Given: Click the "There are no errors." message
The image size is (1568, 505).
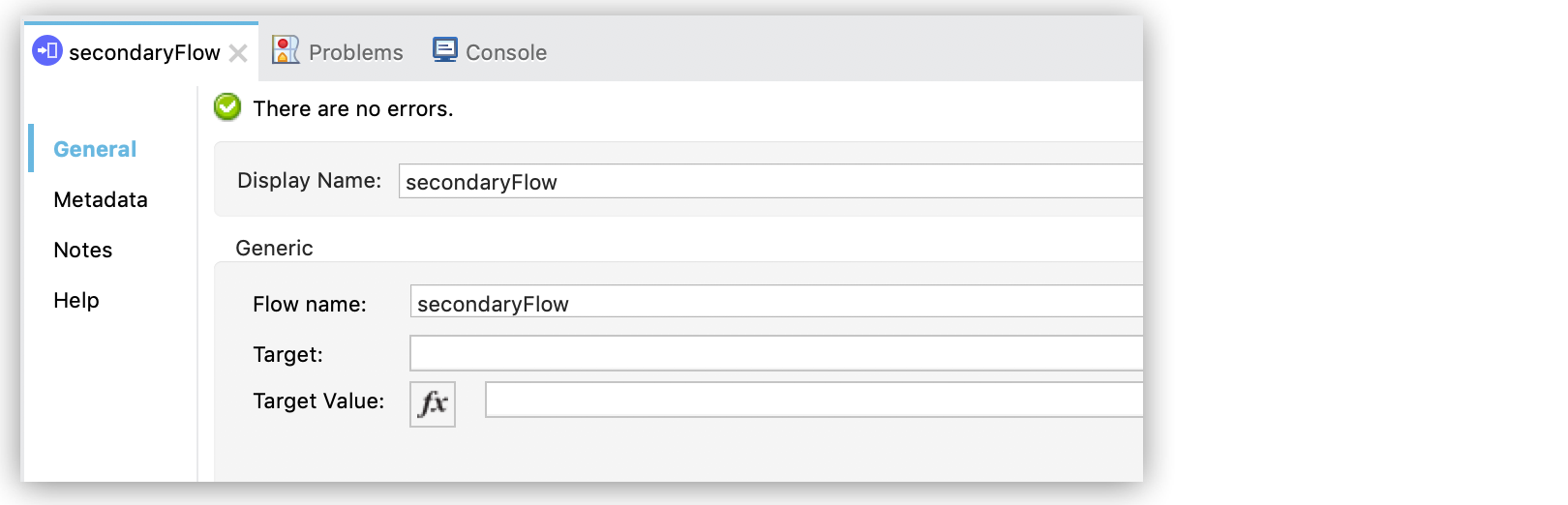Looking at the screenshot, I should (x=353, y=108).
